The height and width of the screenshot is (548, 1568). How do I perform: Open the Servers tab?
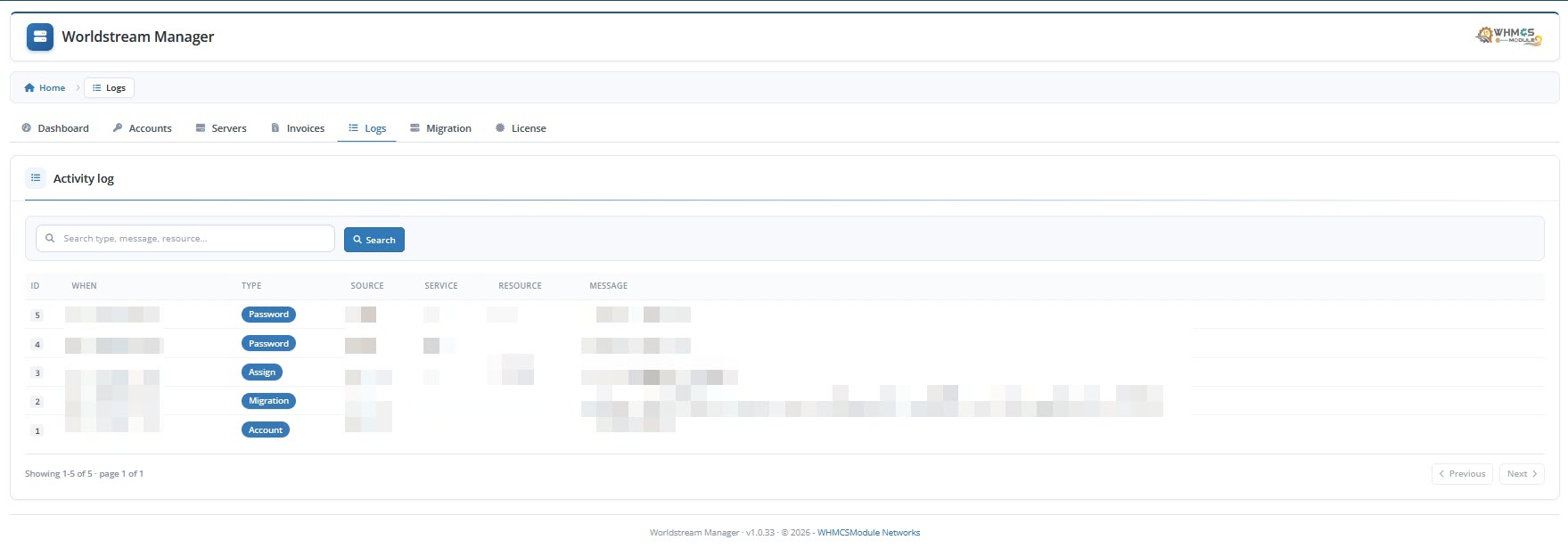(221, 128)
